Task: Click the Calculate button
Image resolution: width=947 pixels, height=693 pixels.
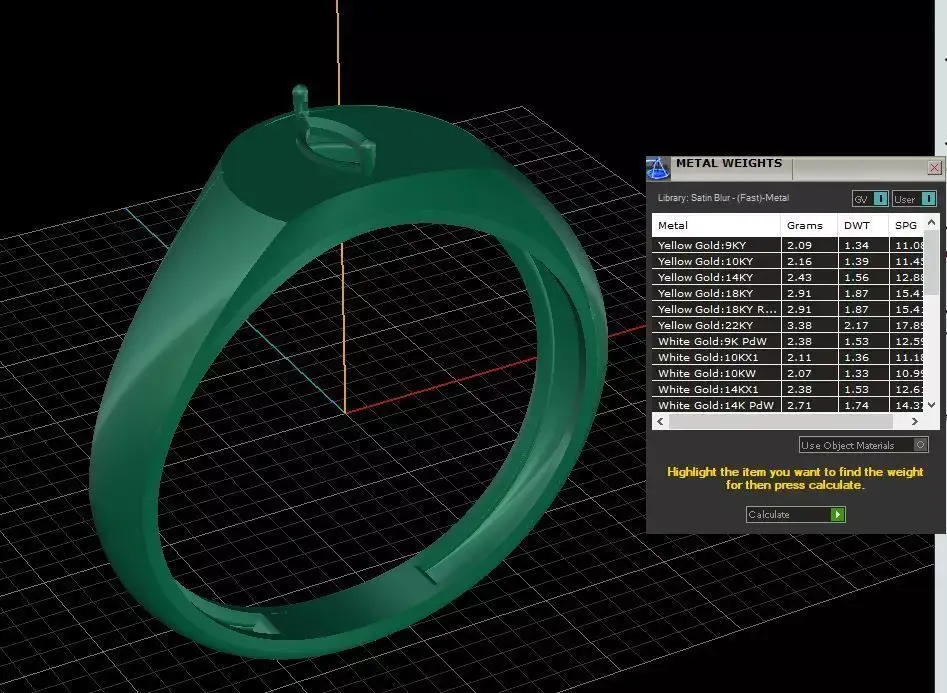Action: [x=795, y=514]
